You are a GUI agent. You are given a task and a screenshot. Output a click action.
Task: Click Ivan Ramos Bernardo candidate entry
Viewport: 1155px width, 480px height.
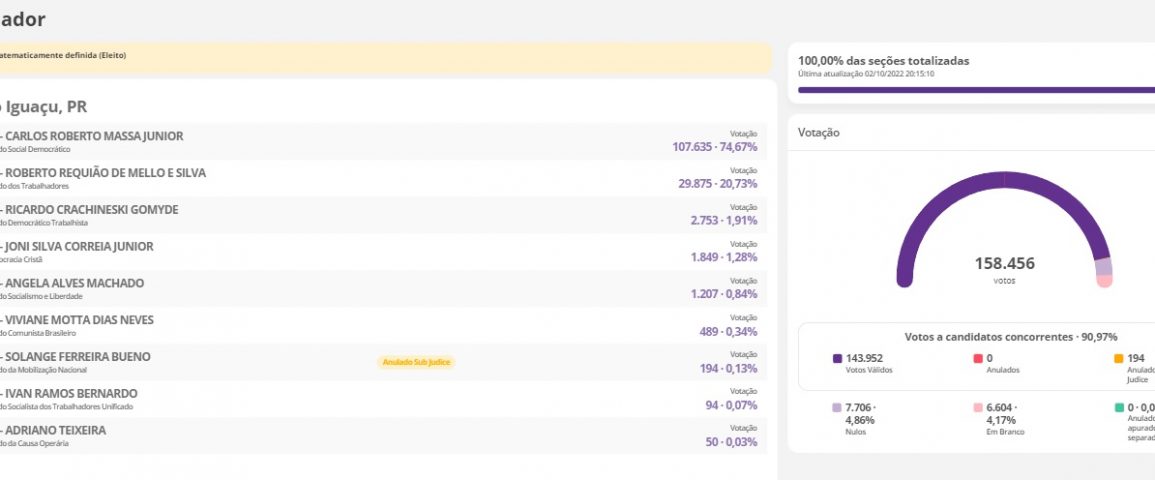tap(70, 394)
